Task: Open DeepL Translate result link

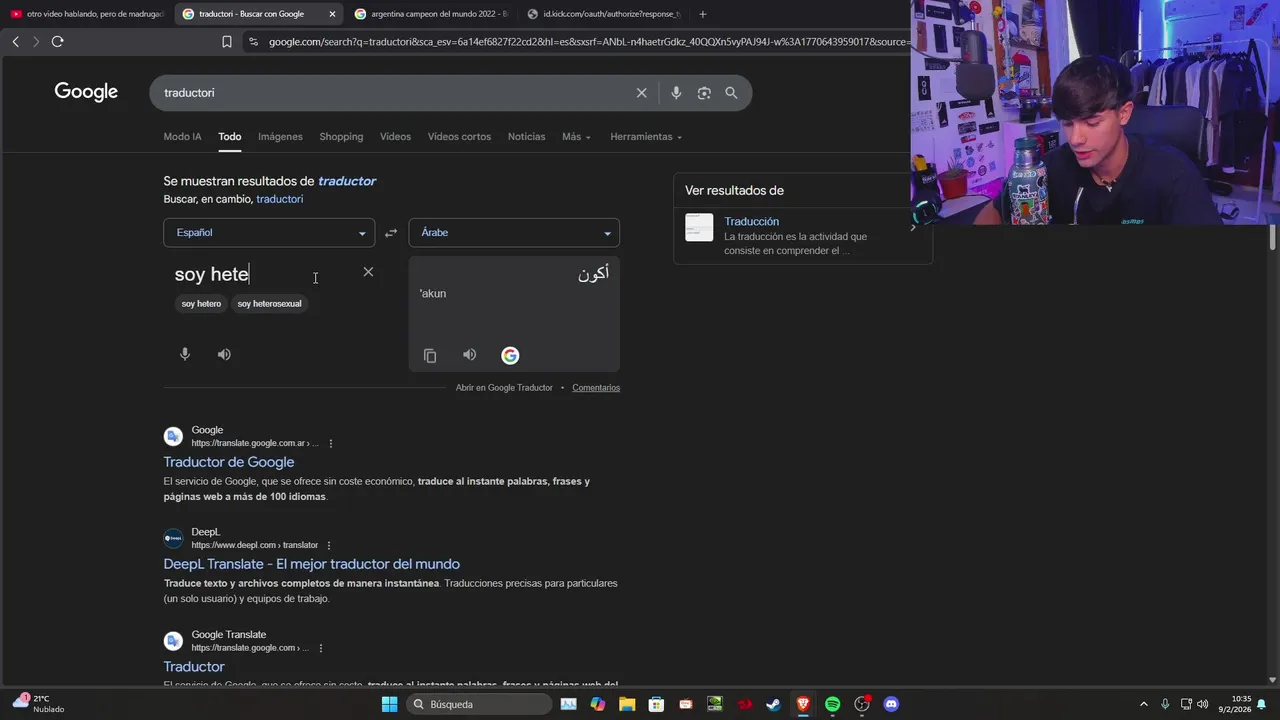Action: 312,564
